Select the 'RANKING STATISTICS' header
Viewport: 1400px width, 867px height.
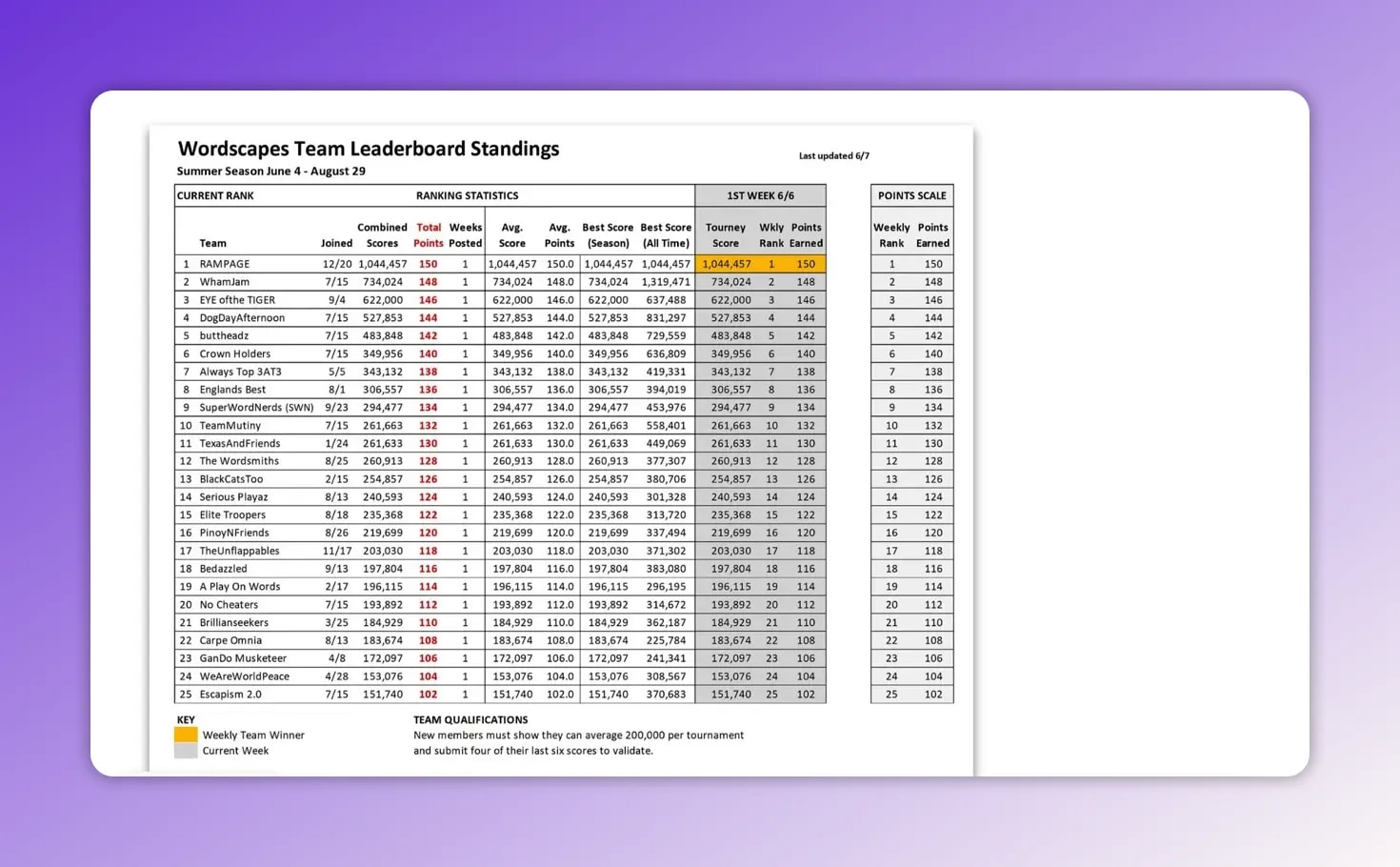pos(467,195)
